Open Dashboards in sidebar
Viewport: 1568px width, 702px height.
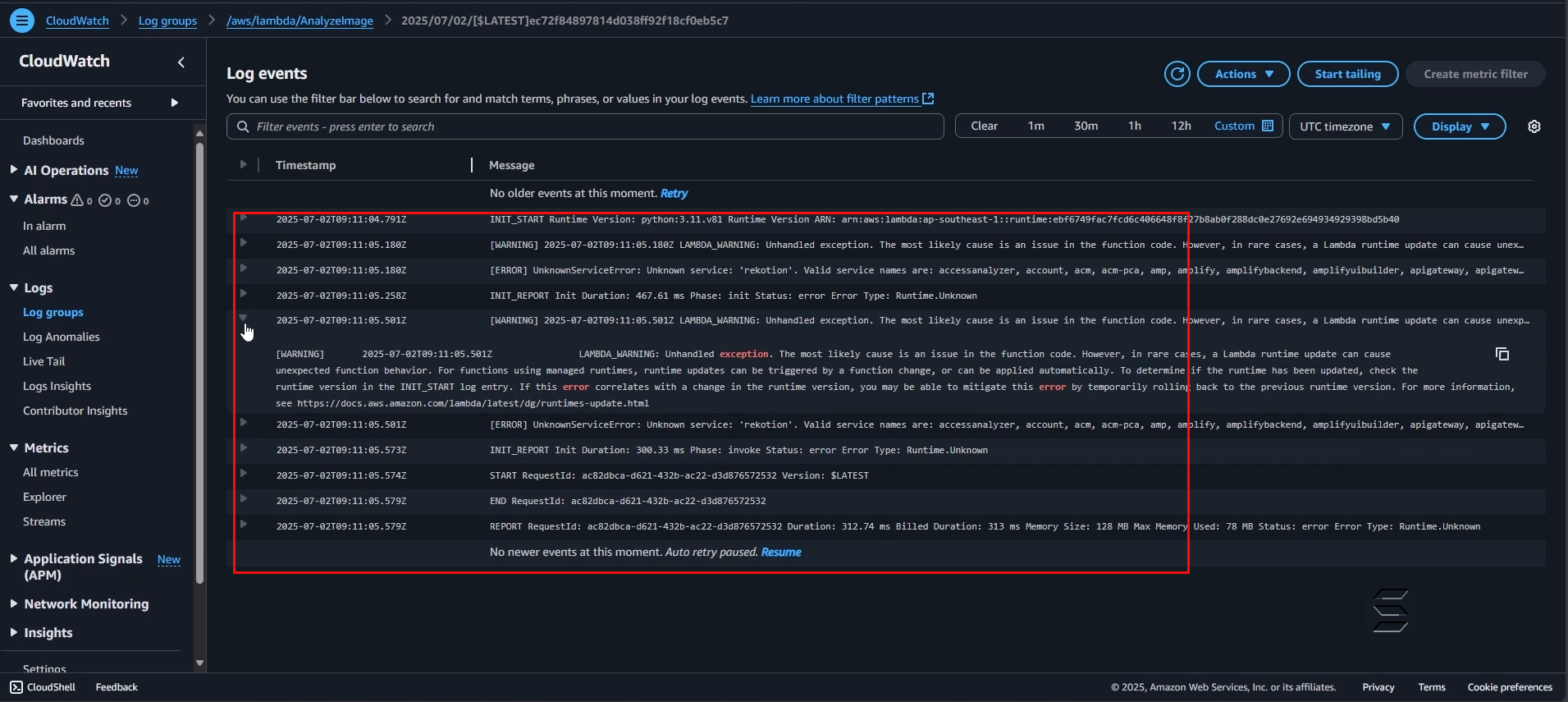tap(53, 140)
